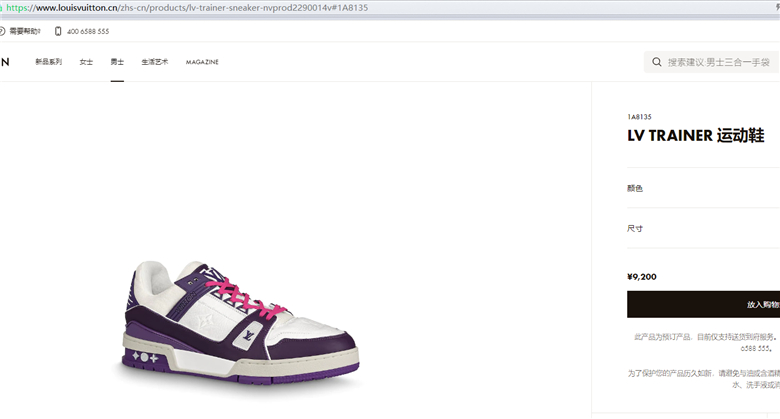Click the browser URL address bar

(x=390, y=8)
